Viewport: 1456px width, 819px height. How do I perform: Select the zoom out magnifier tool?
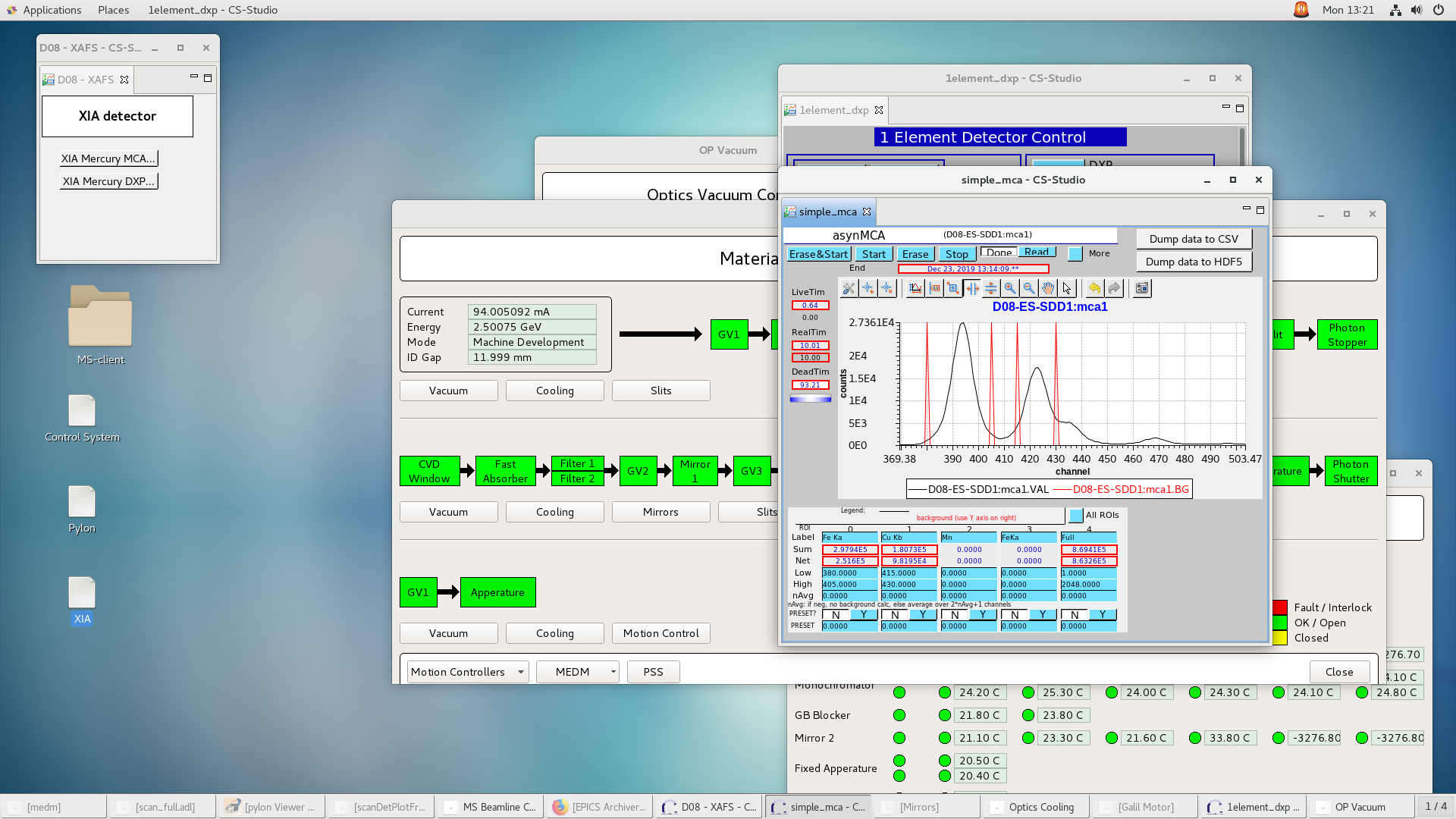pyautogui.click(x=1028, y=288)
